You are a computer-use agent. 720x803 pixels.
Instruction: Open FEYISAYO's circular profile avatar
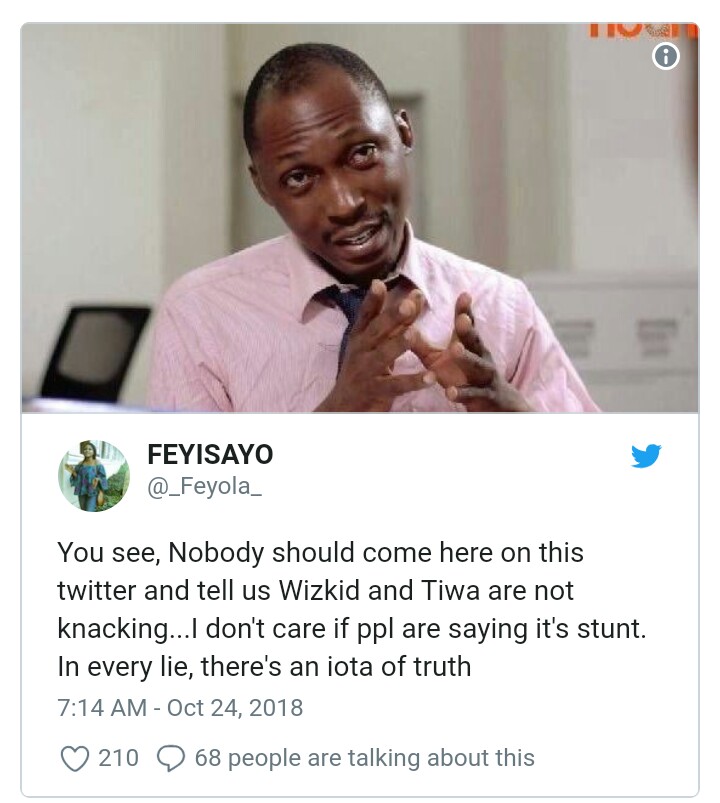pos(94,476)
